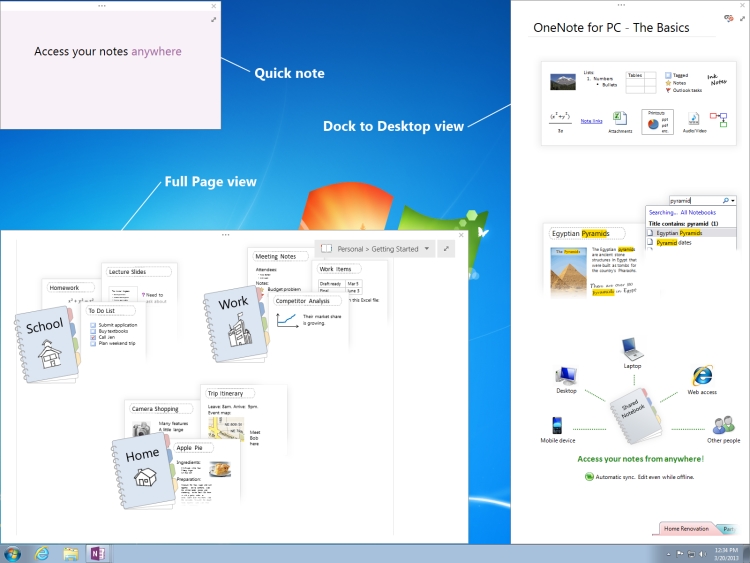This screenshot has width=750, height=563.
Task: Click the flowchart shapes diagram icon
Action: [x=718, y=120]
